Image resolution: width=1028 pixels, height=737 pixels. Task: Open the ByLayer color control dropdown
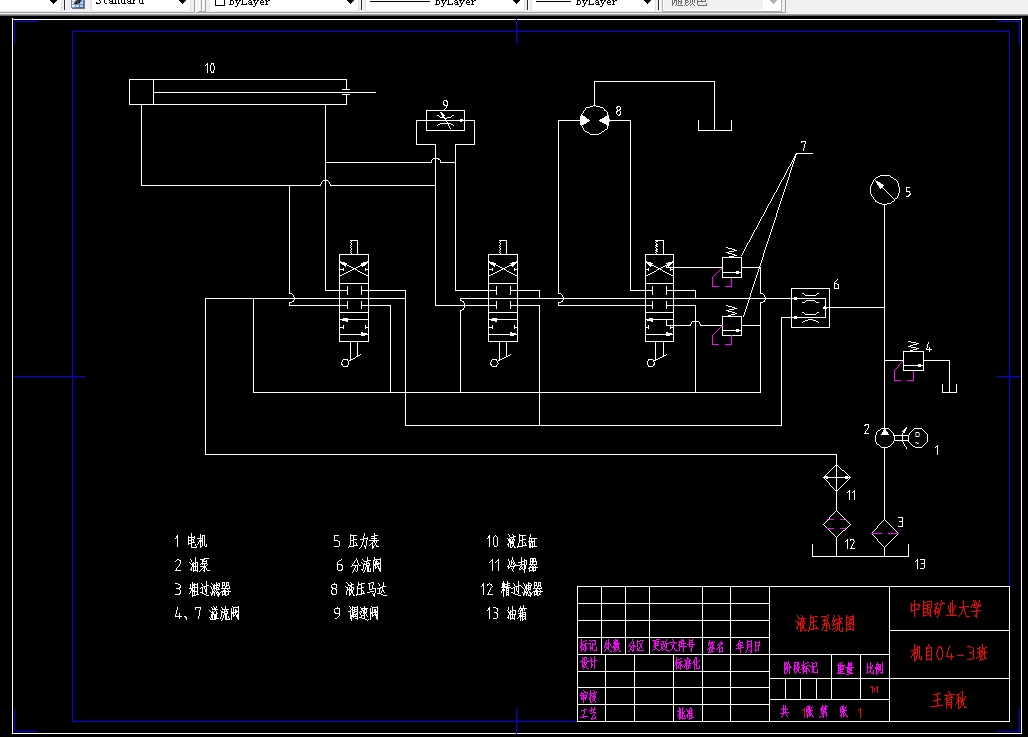pos(284,3)
